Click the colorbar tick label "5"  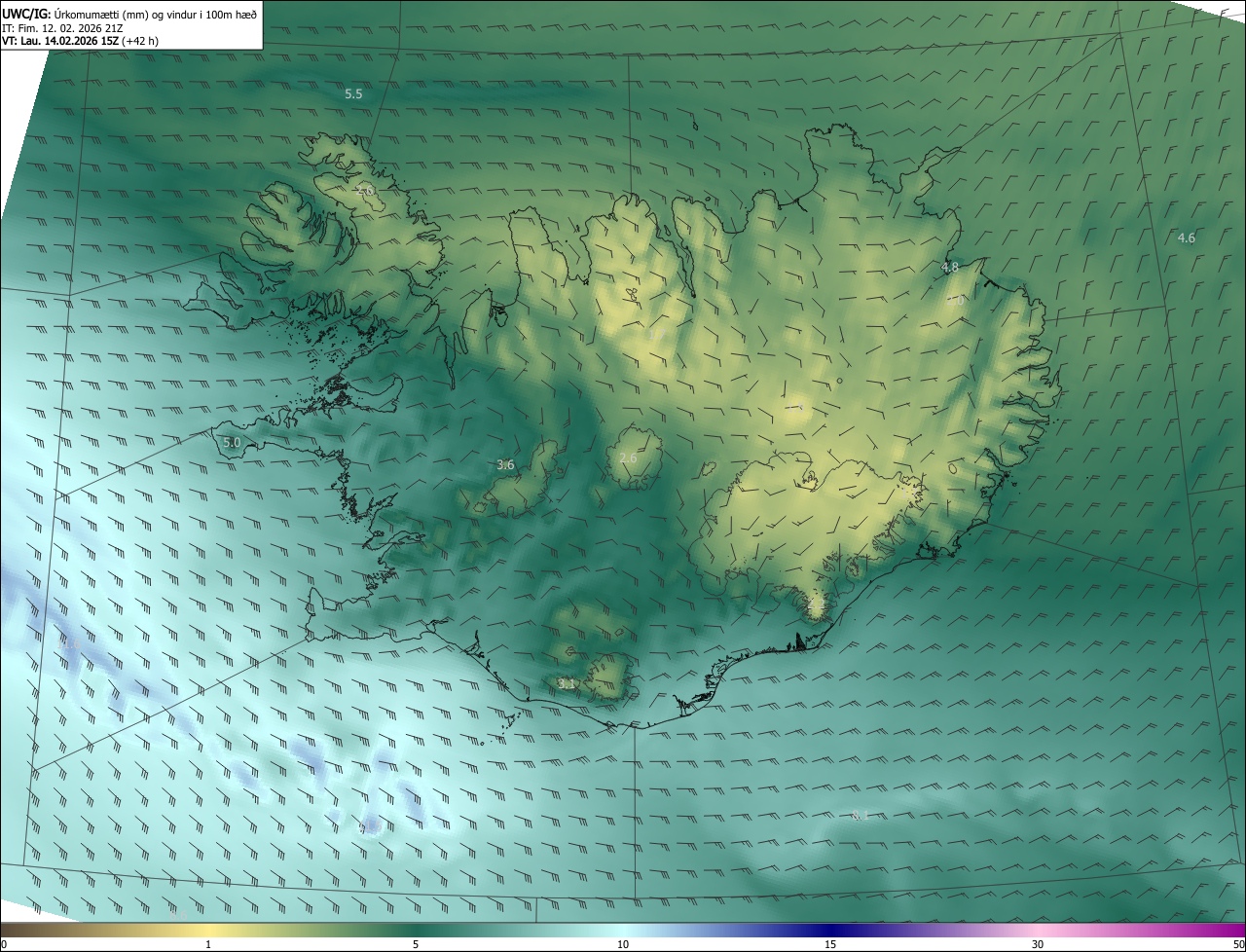pyautogui.click(x=416, y=944)
